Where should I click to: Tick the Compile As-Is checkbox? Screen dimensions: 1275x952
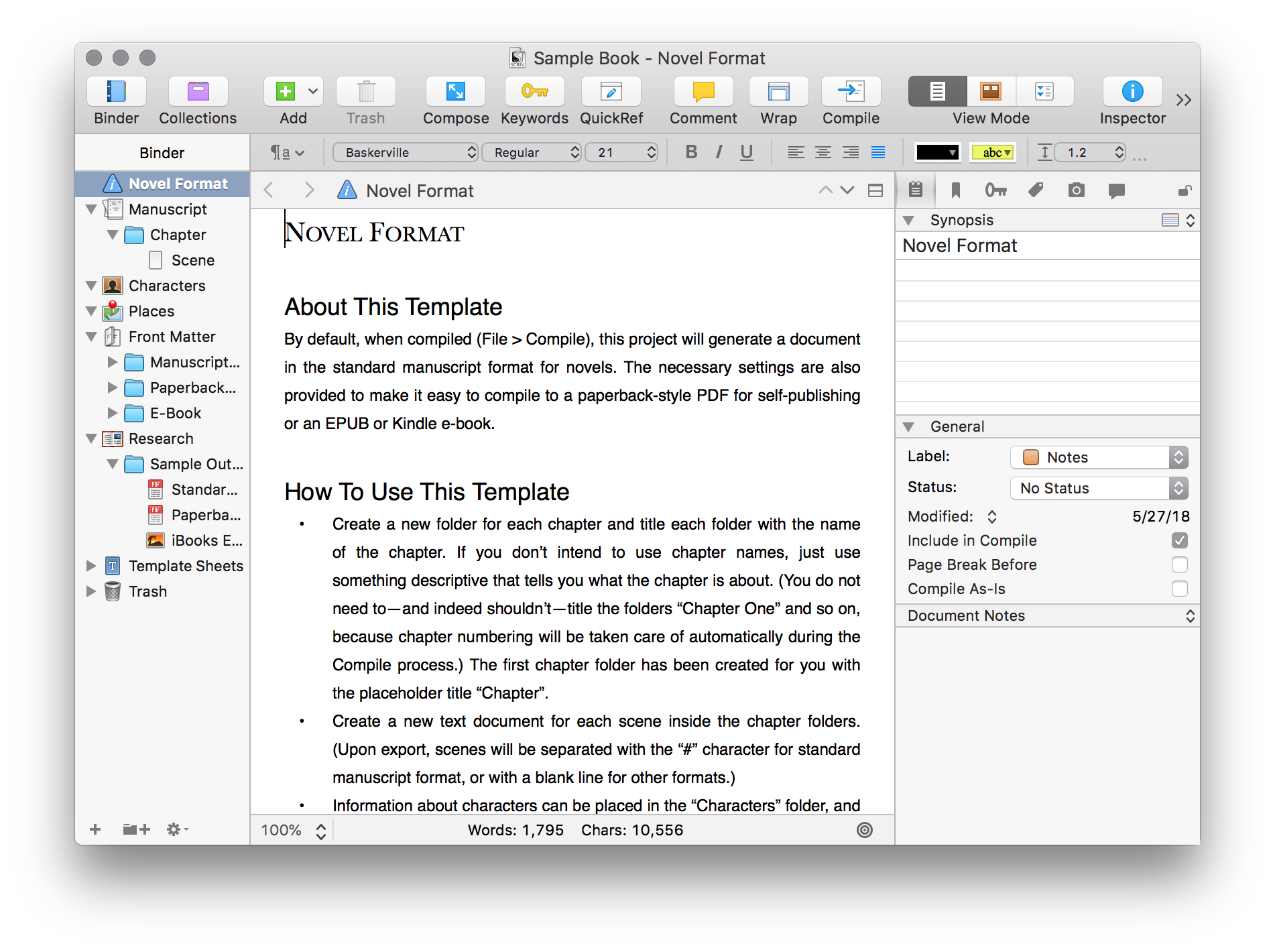coord(1179,589)
